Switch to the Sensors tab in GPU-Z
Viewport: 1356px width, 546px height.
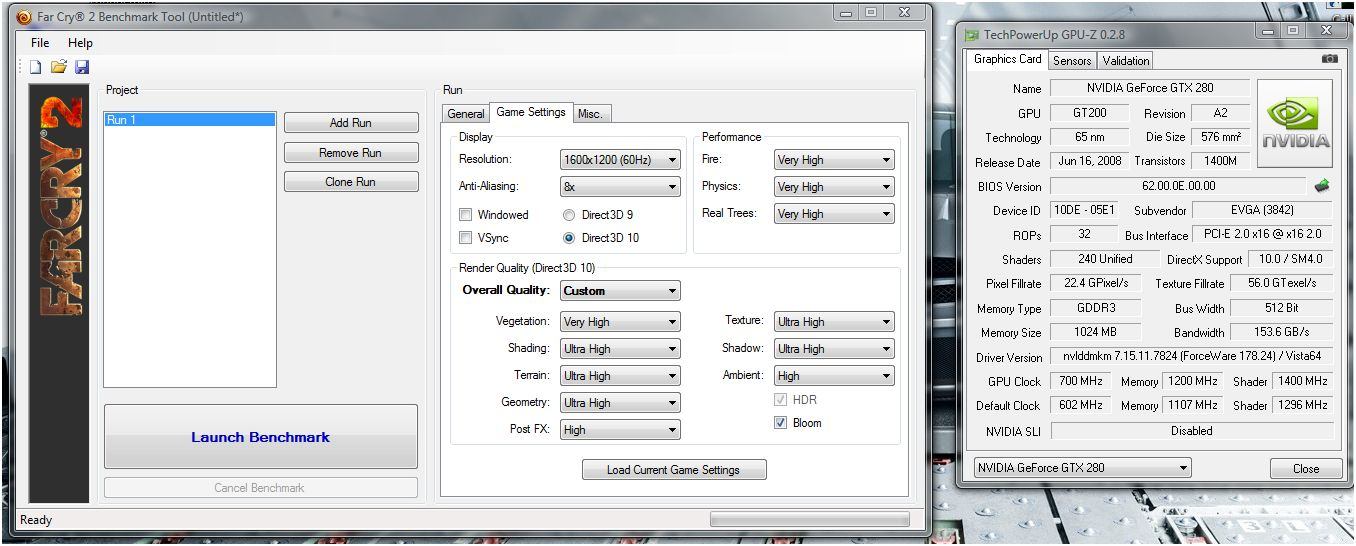(x=1072, y=61)
